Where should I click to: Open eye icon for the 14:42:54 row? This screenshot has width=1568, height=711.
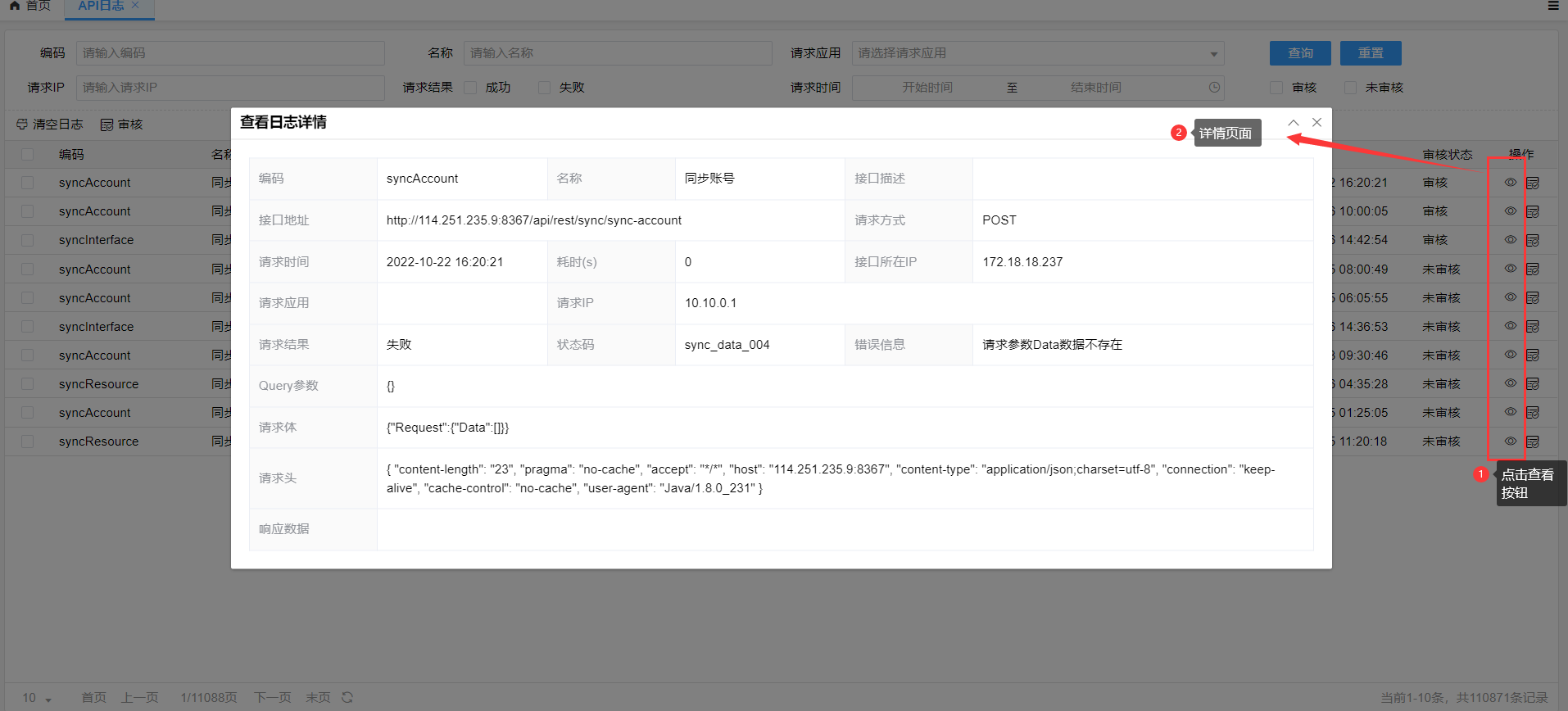(1511, 240)
